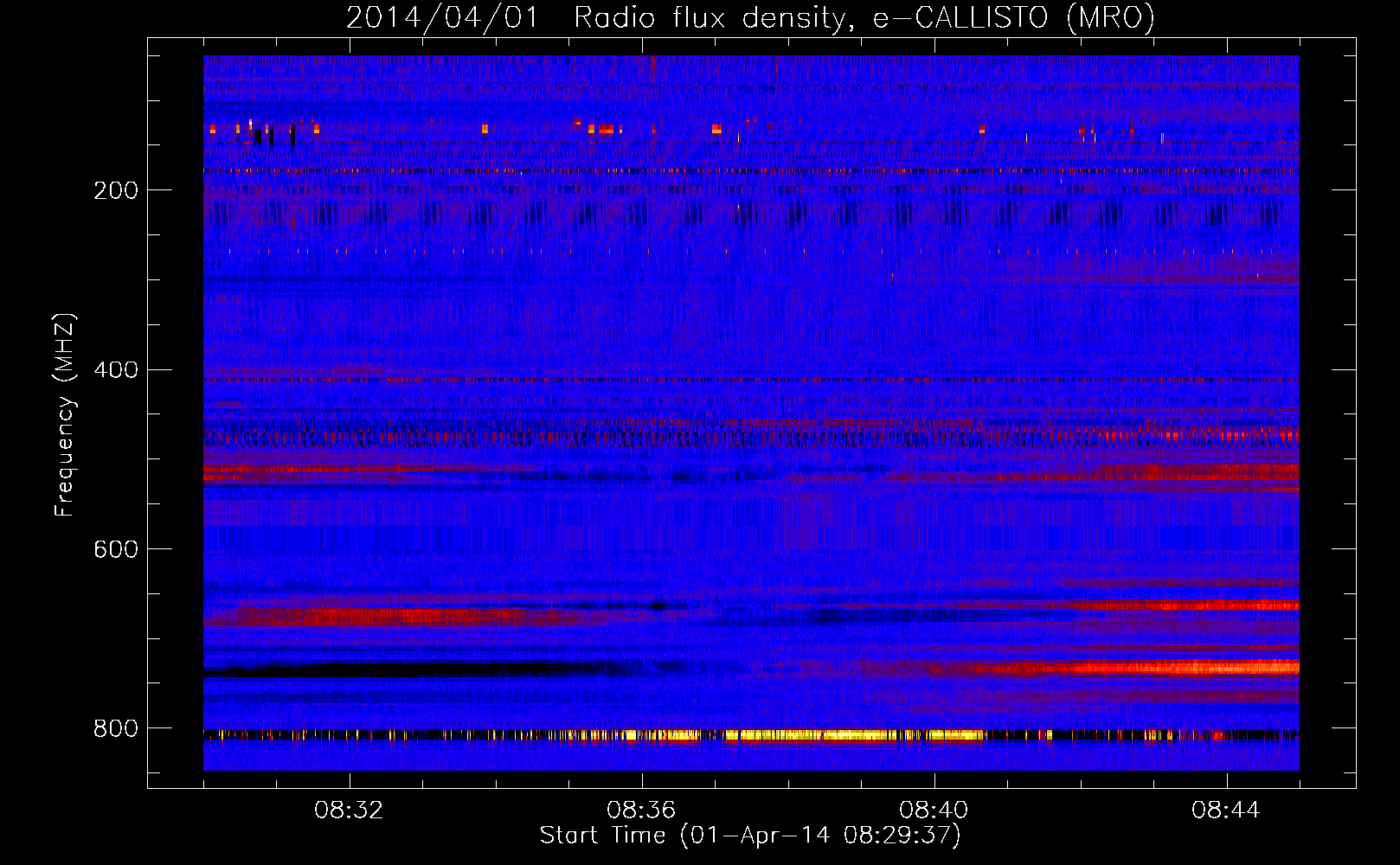The image size is (1400, 865).
Task: Click the 200 frequency tick label
Action: [x=116, y=190]
